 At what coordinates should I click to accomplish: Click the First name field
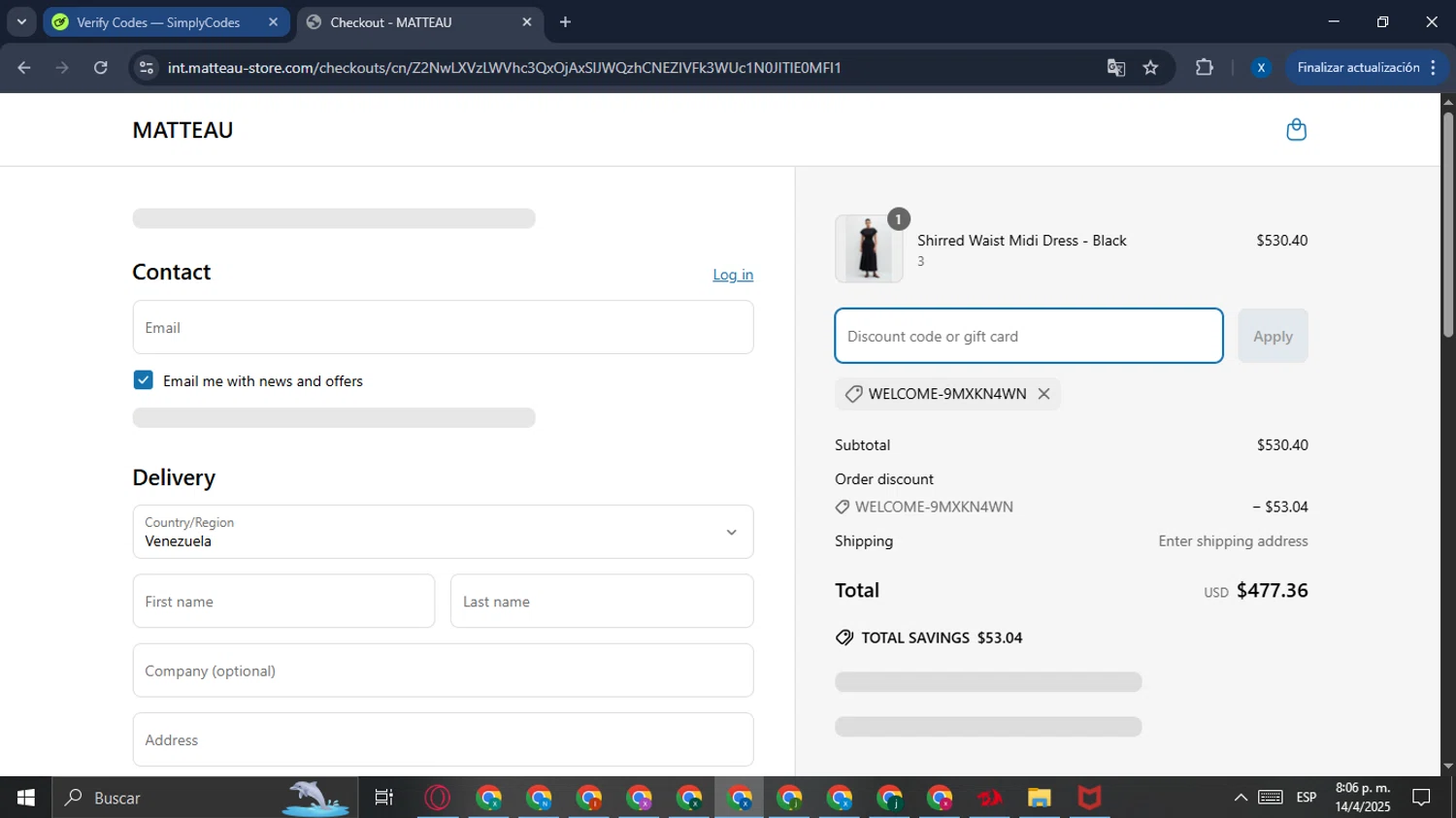(x=283, y=601)
